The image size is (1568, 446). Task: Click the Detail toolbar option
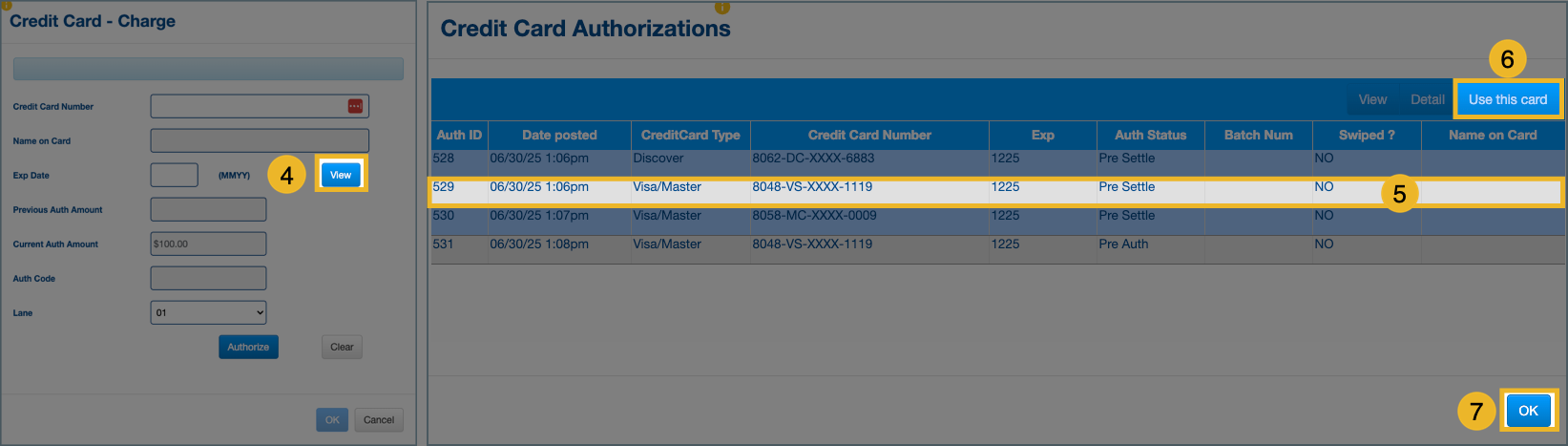pyautogui.click(x=1427, y=99)
